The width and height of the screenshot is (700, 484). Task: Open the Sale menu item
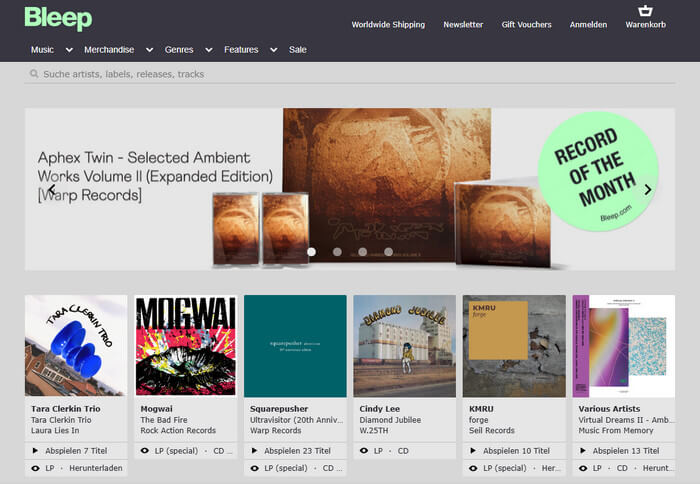pos(298,50)
